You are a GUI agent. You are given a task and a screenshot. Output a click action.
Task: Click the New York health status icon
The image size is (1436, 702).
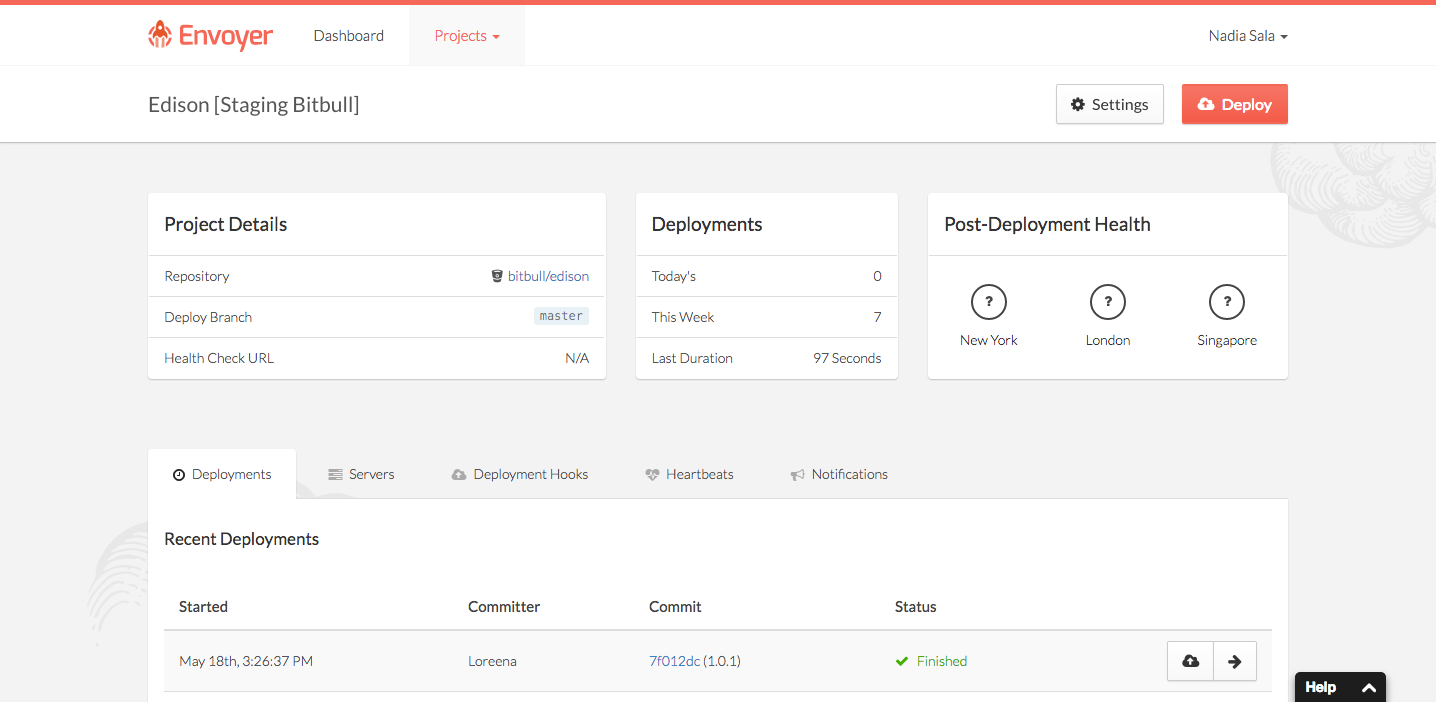tap(989, 301)
